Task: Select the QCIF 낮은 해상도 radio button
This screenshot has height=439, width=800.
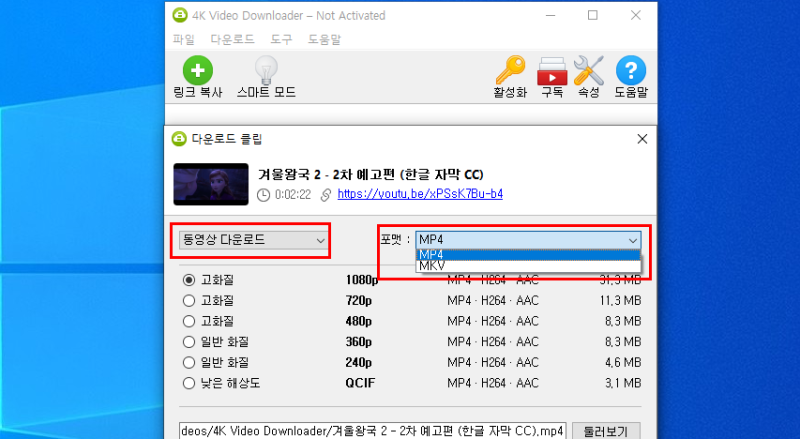Action: click(189, 383)
